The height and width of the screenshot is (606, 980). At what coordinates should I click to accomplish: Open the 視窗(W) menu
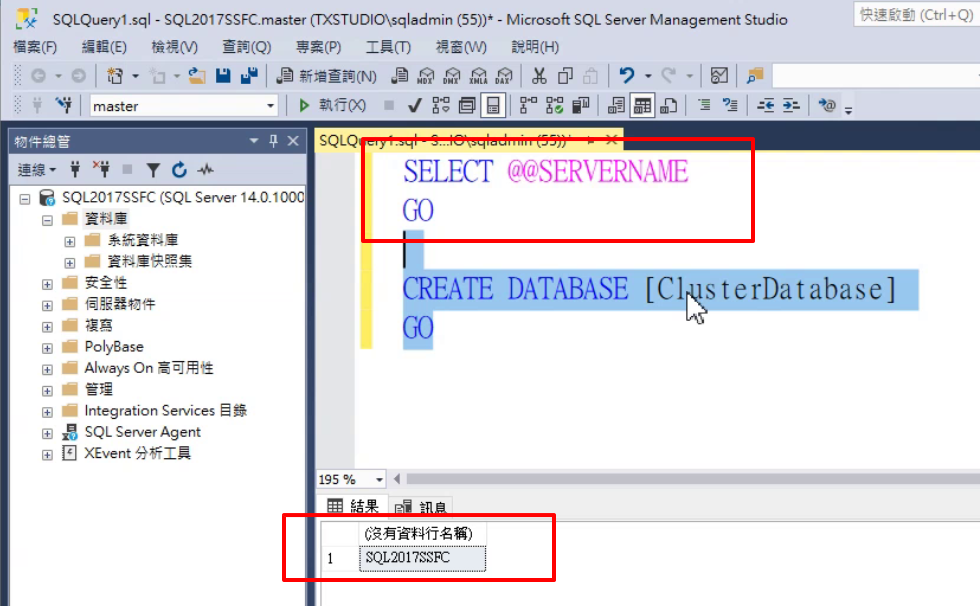pos(461,47)
